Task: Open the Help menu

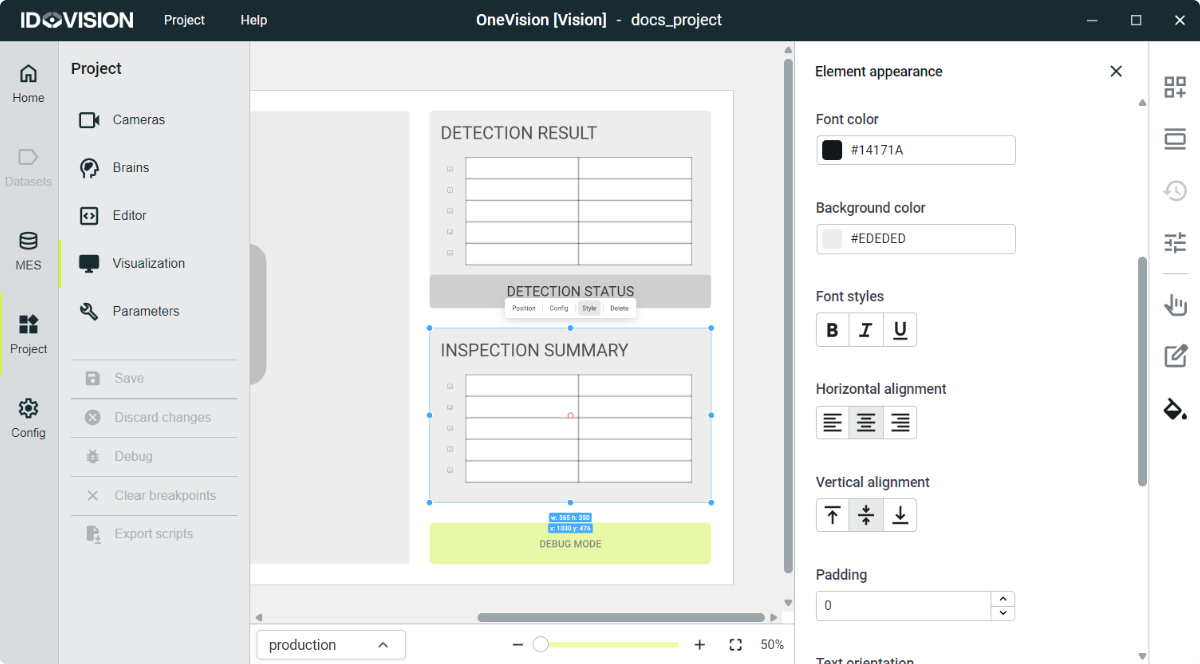Action: [253, 20]
